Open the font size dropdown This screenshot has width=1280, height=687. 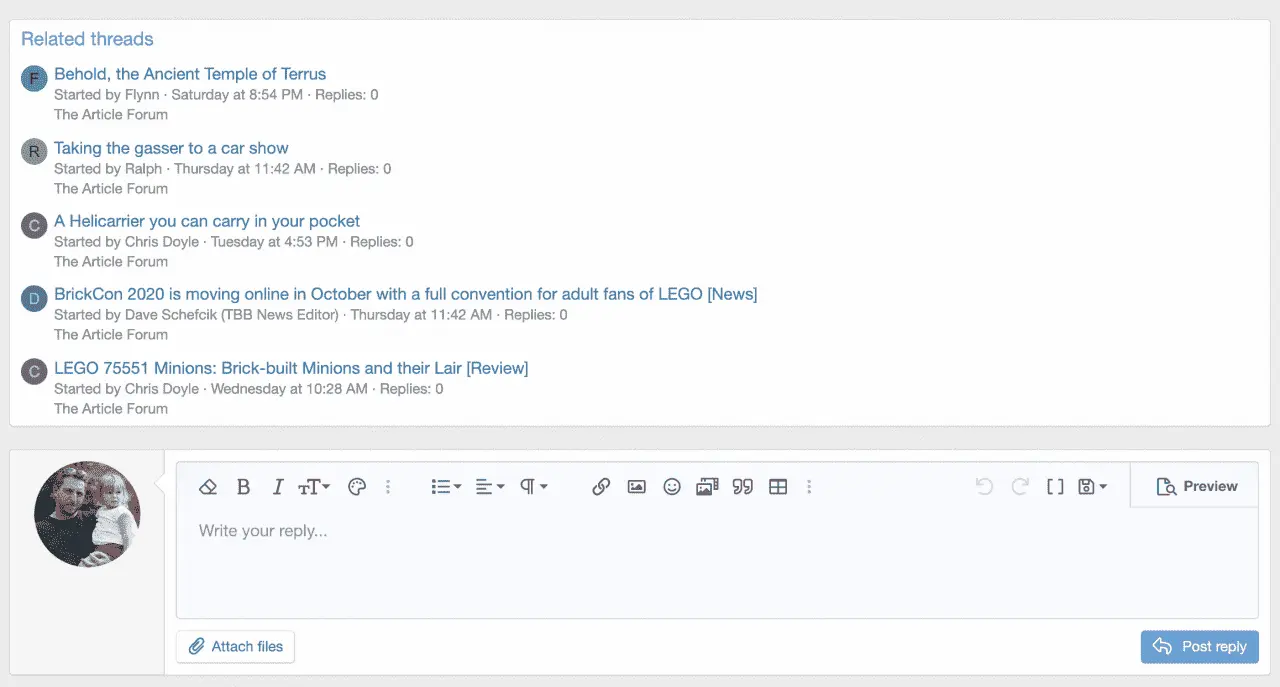(314, 487)
